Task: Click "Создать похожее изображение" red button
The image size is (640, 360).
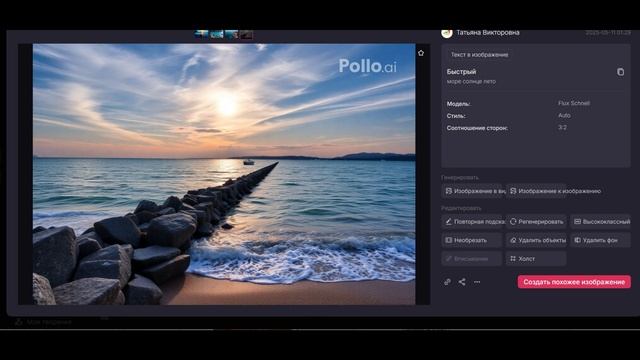Action: point(574,282)
